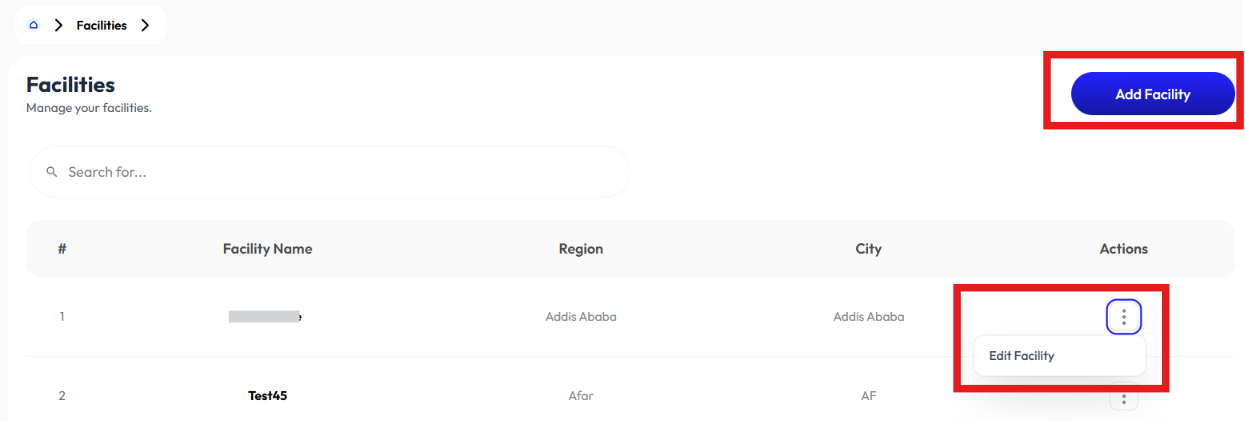Image resolution: width=1245 pixels, height=421 pixels.
Task: Choose Edit Facility from the popup menu
Action: coord(1021,356)
